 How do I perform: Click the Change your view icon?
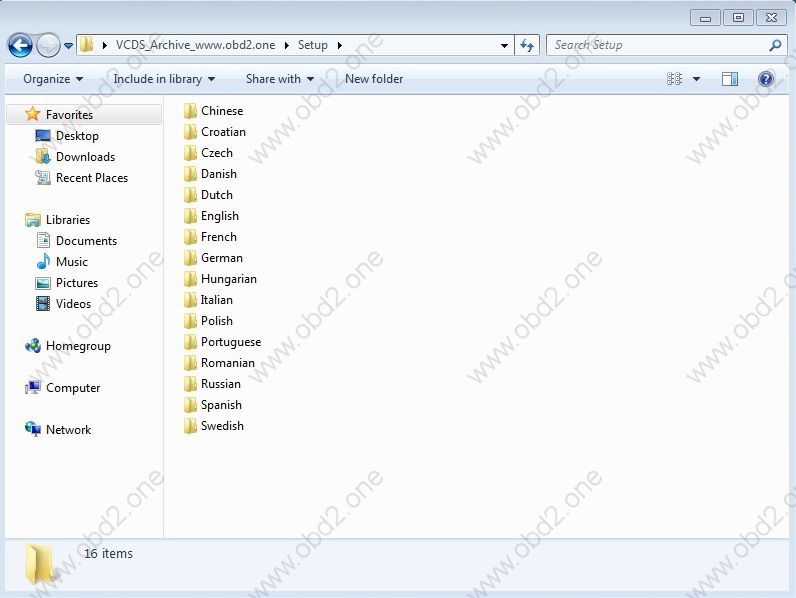pyautogui.click(x=675, y=79)
